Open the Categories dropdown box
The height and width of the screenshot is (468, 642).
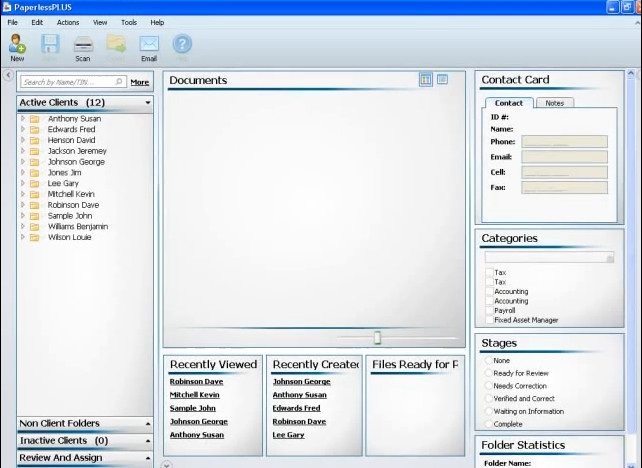tap(549, 257)
